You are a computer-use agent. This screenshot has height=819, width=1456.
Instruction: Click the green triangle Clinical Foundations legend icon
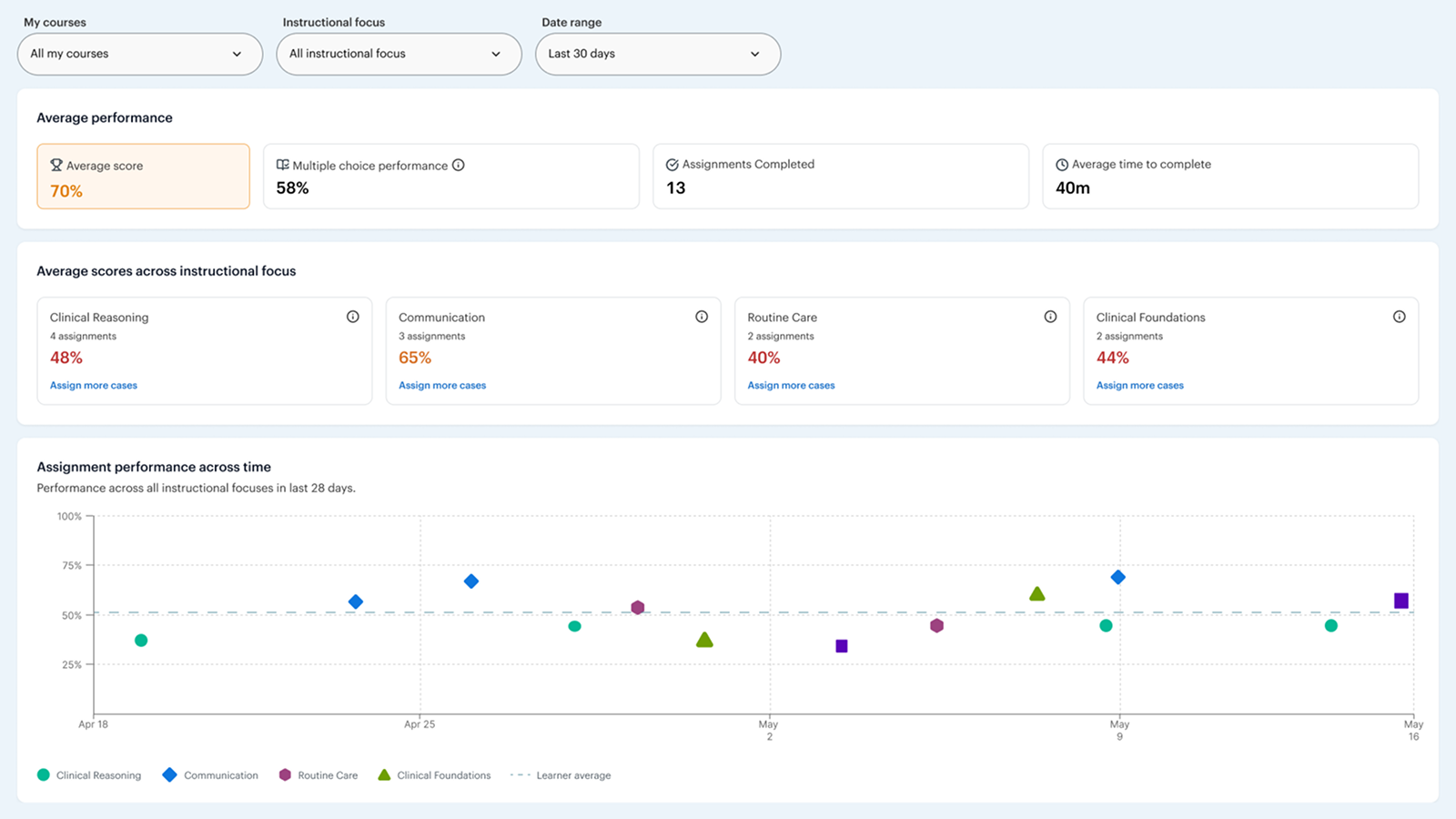[384, 775]
